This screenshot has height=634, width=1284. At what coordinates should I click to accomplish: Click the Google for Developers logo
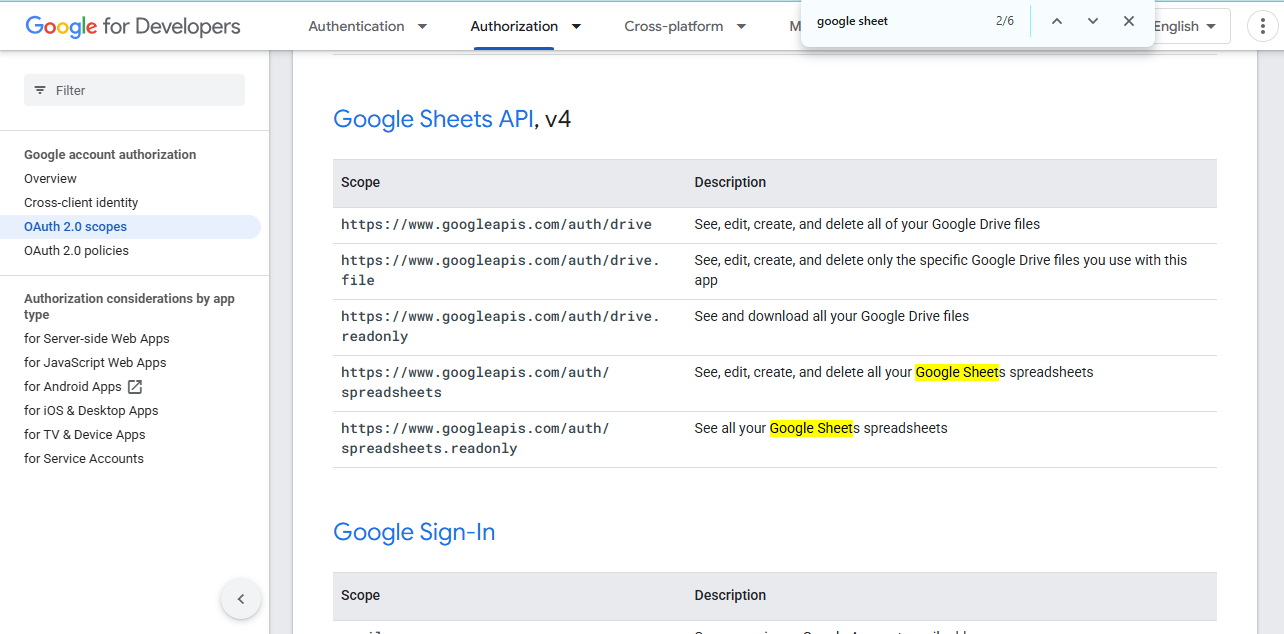coord(133,26)
